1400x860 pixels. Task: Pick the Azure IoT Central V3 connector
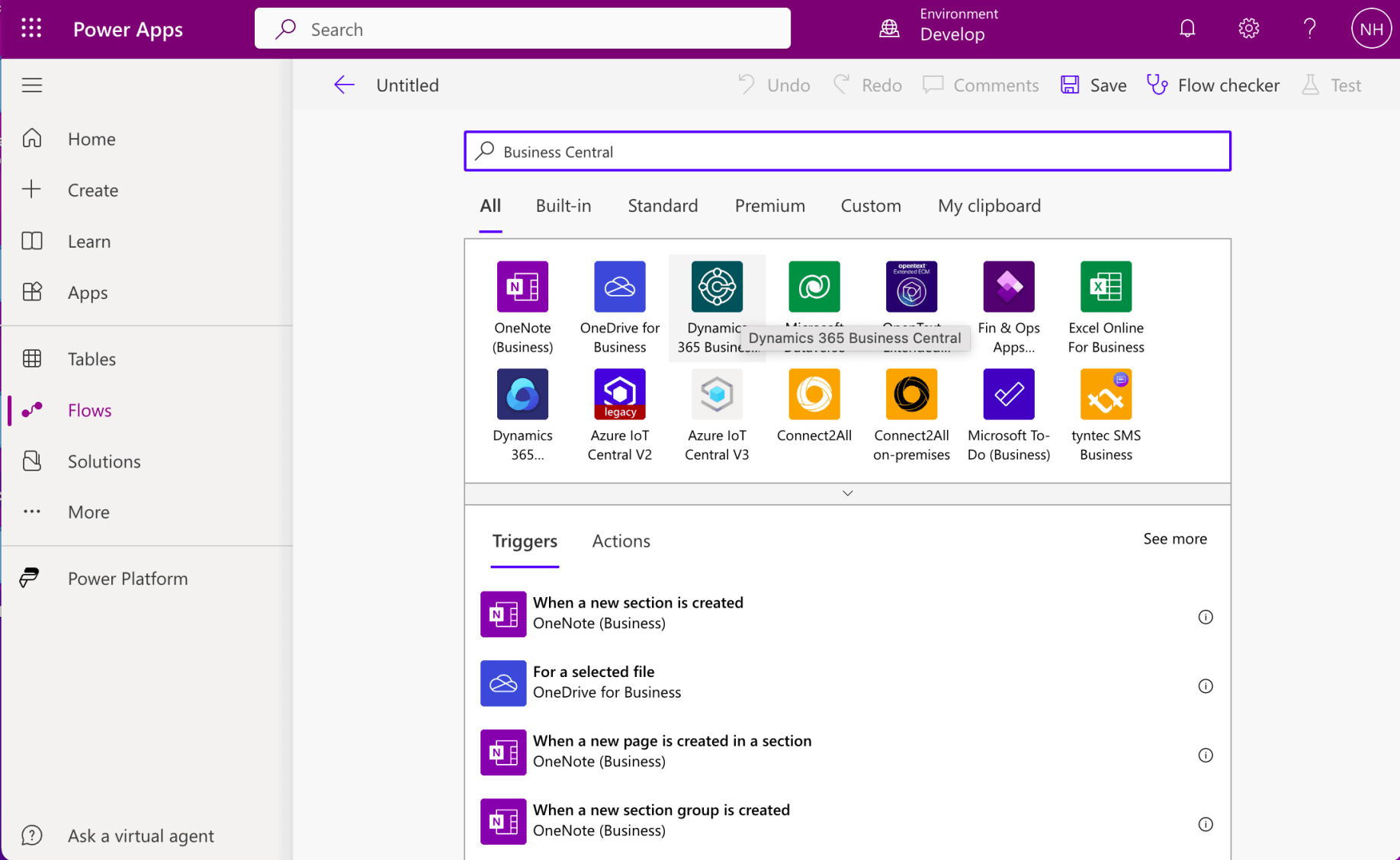tap(716, 395)
